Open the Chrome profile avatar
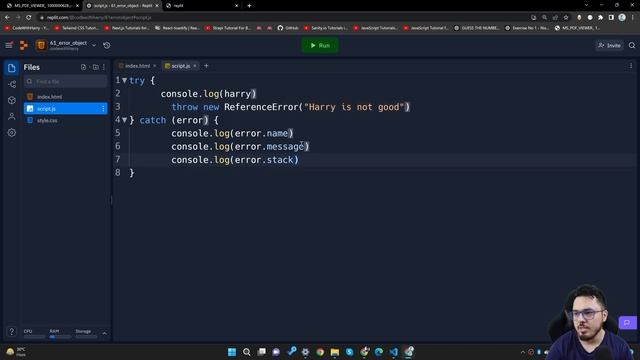 pos(622,17)
